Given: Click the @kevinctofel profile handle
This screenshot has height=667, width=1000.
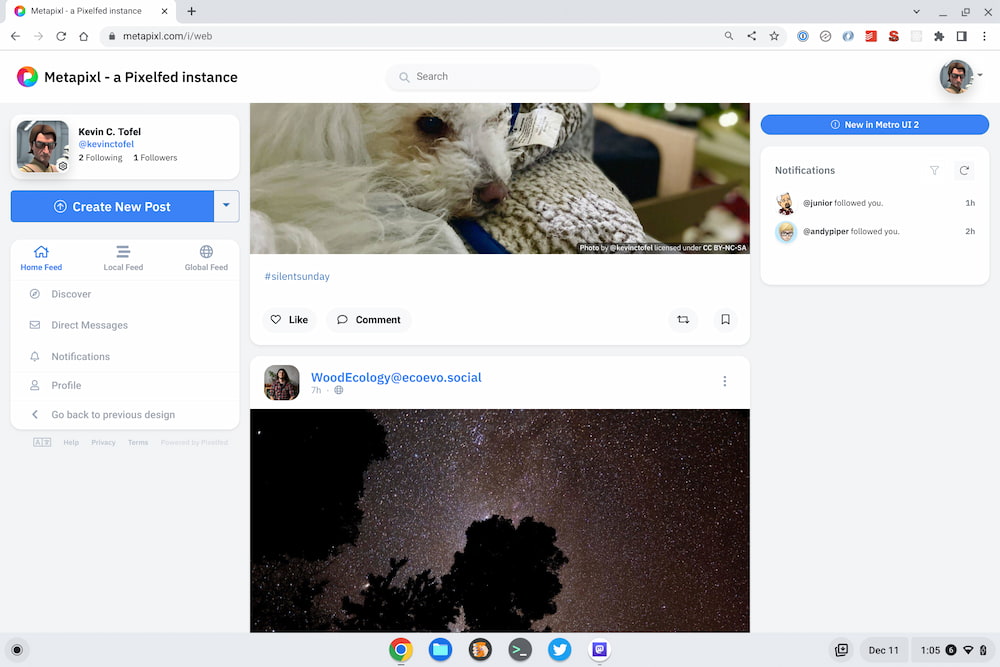Looking at the screenshot, I should (x=106, y=144).
